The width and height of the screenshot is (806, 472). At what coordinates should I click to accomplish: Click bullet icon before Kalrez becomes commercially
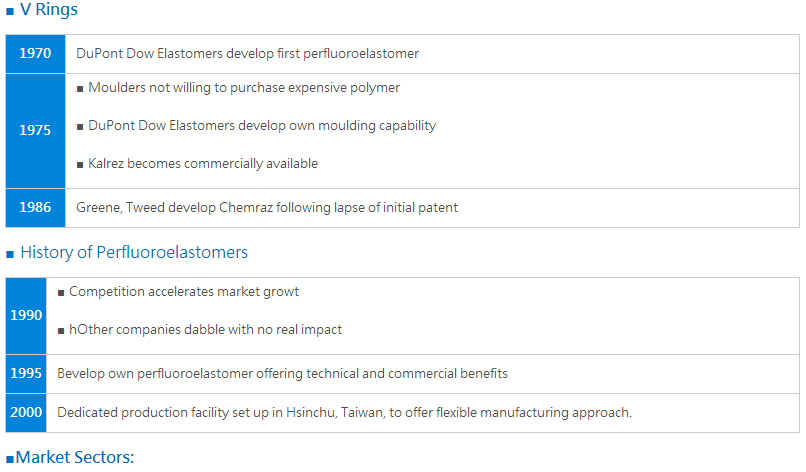(80, 165)
